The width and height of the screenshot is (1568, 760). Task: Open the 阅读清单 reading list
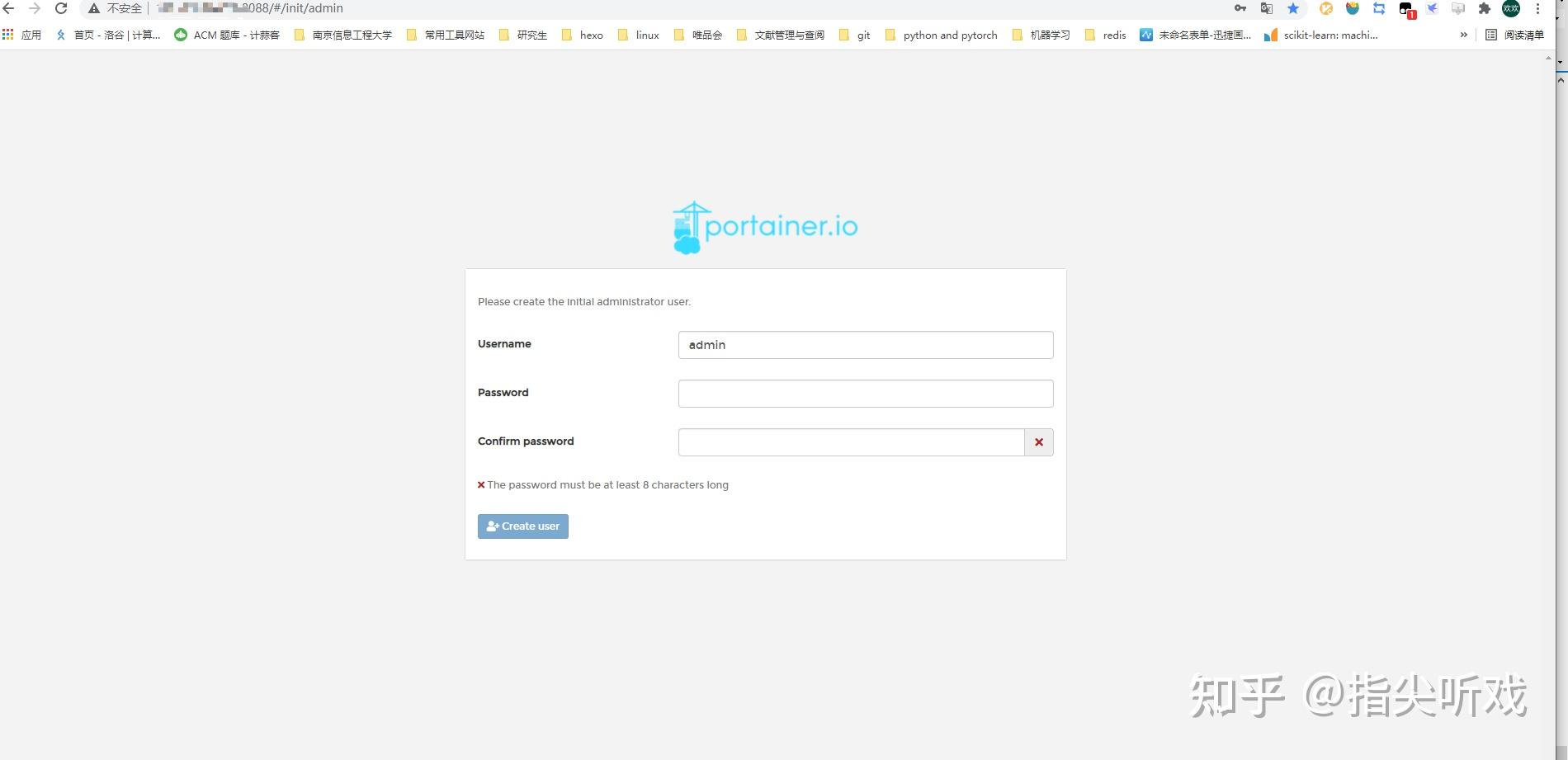click(x=1515, y=35)
